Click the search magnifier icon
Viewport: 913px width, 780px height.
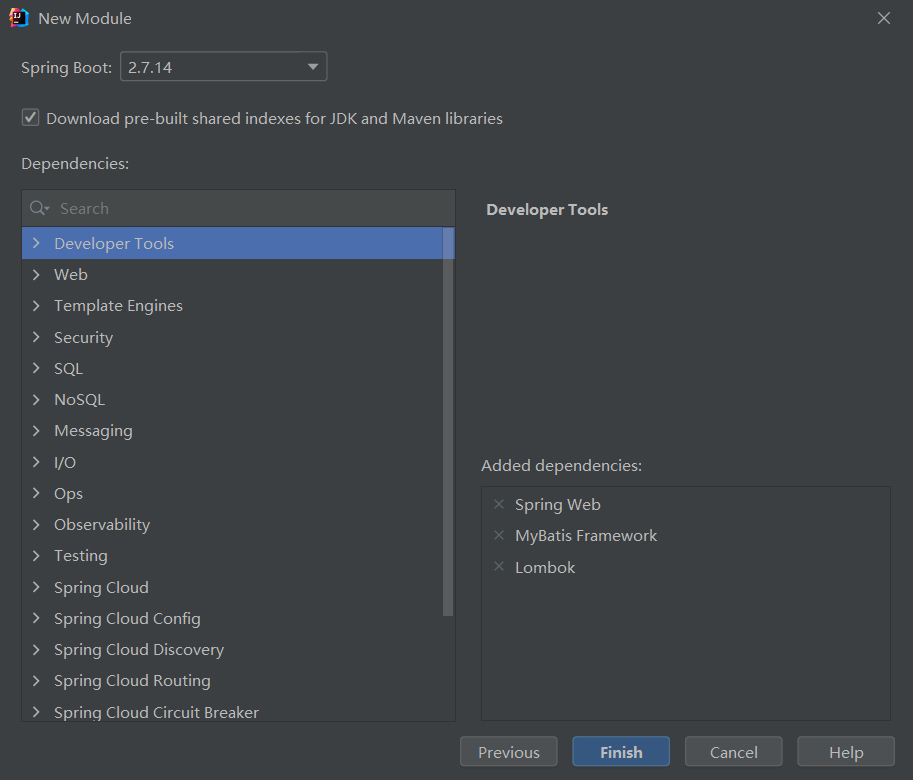38,208
